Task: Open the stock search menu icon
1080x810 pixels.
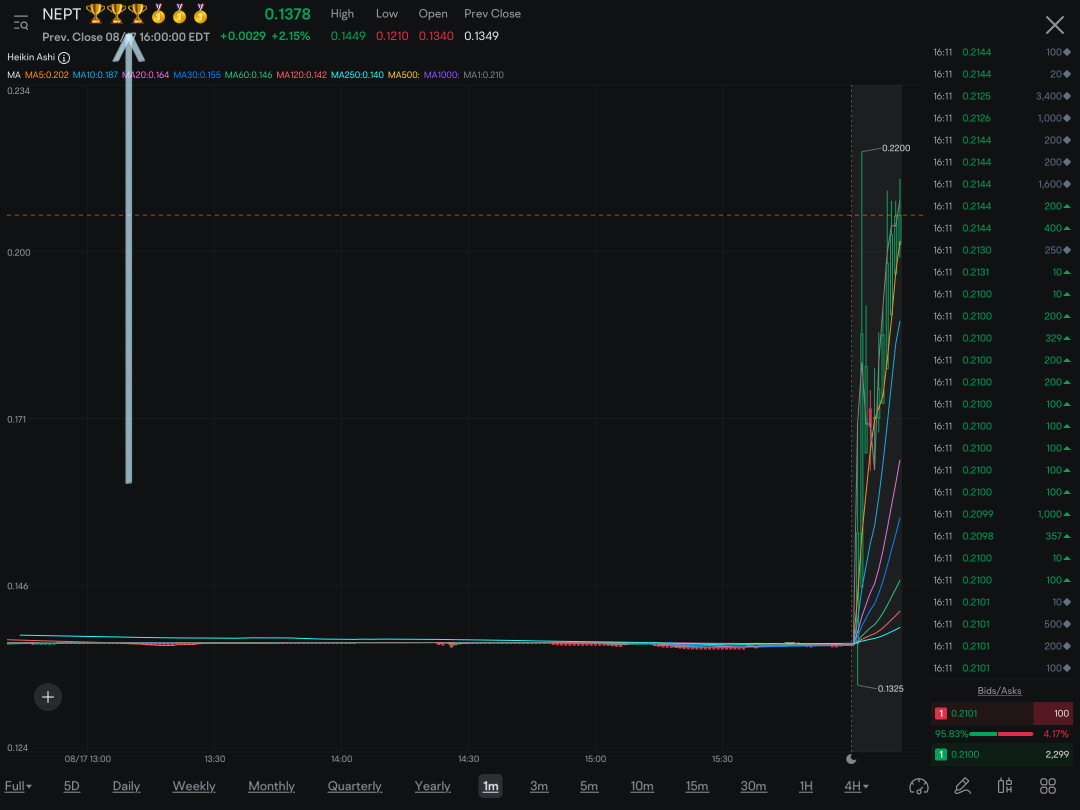Action: (21, 23)
